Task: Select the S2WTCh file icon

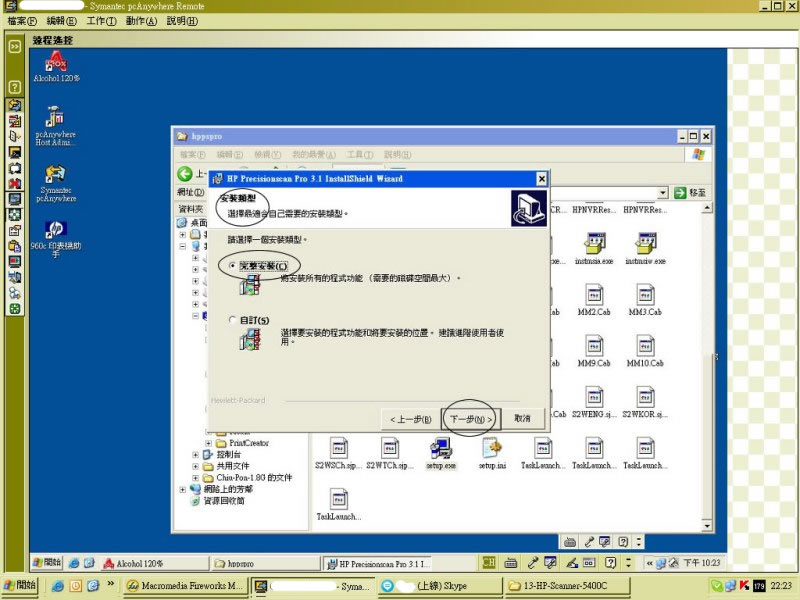Action: click(390, 454)
